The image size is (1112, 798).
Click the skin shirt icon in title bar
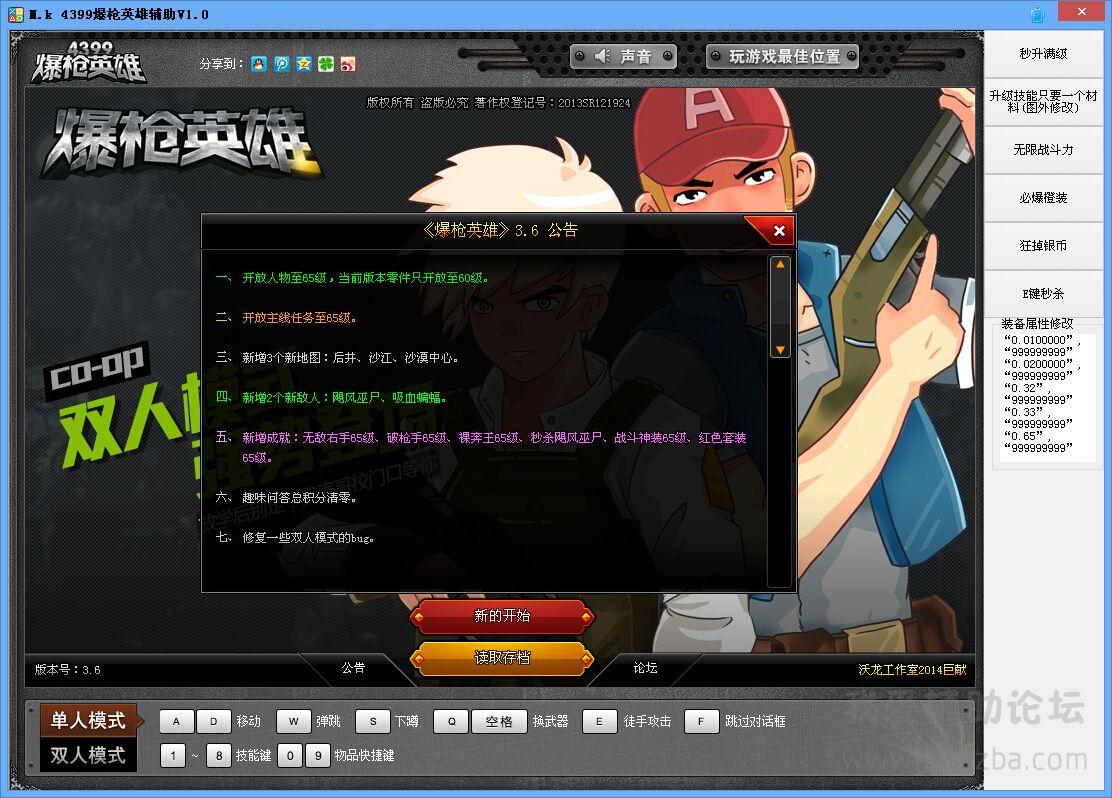[1036, 14]
